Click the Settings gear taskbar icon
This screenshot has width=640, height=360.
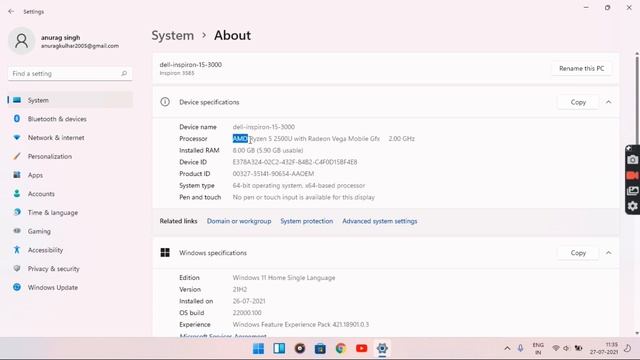pos(382,349)
